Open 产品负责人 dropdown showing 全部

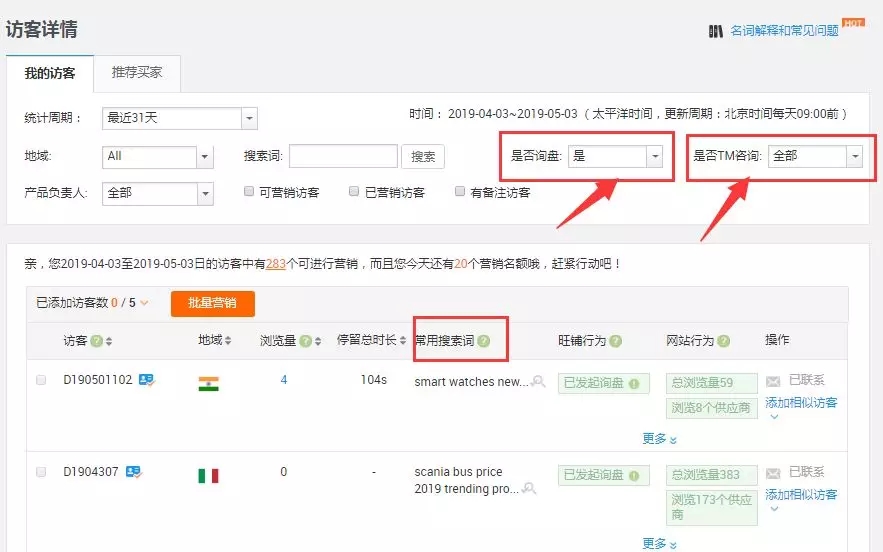point(158,194)
